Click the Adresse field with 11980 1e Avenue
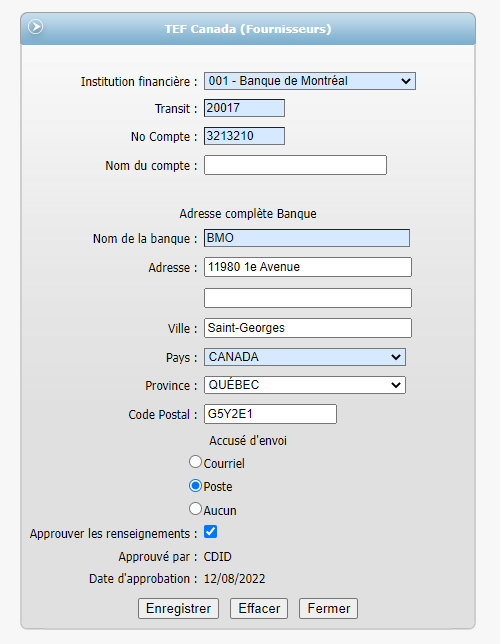 (x=308, y=267)
